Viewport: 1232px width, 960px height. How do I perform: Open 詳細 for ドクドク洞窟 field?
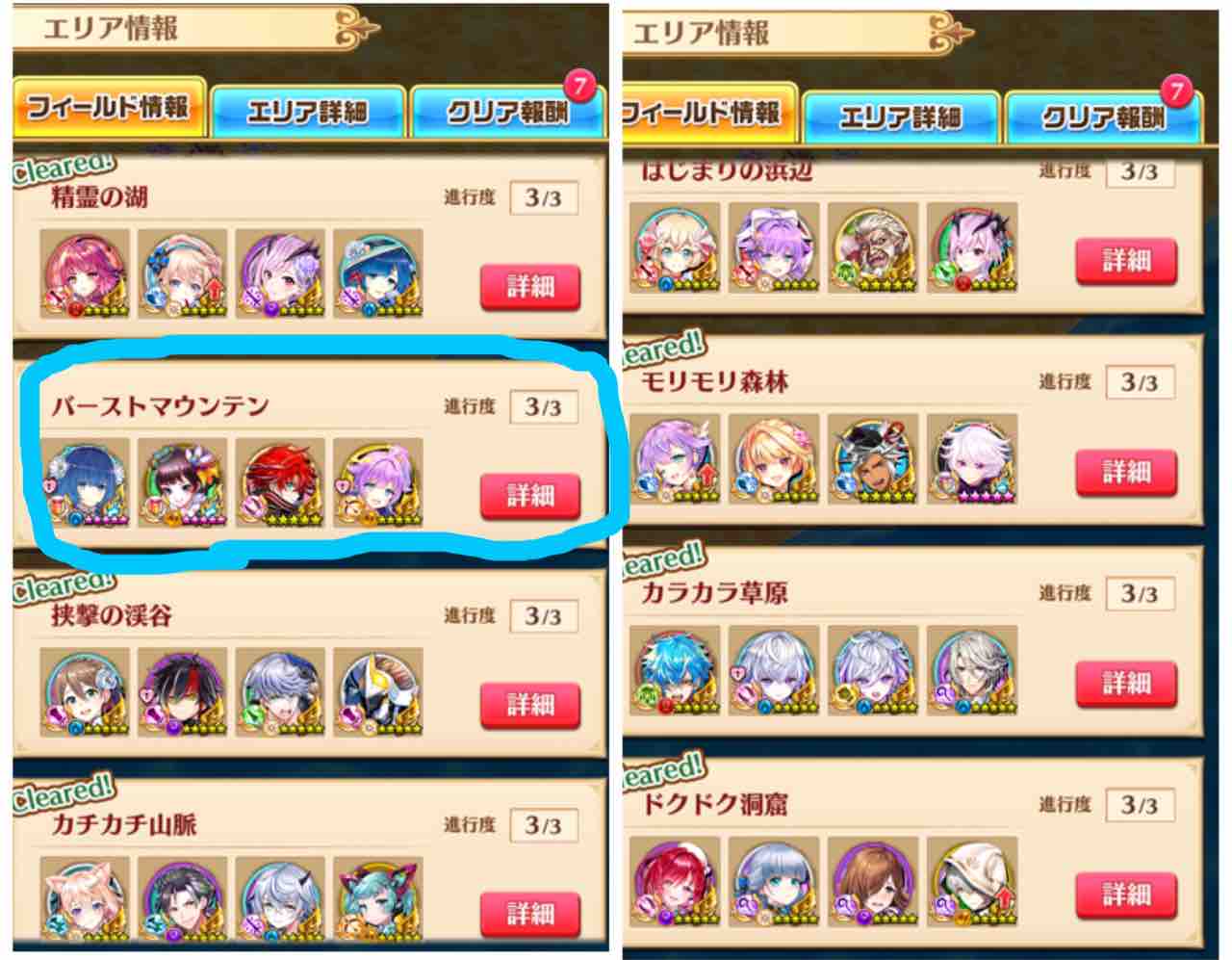coord(1126,894)
